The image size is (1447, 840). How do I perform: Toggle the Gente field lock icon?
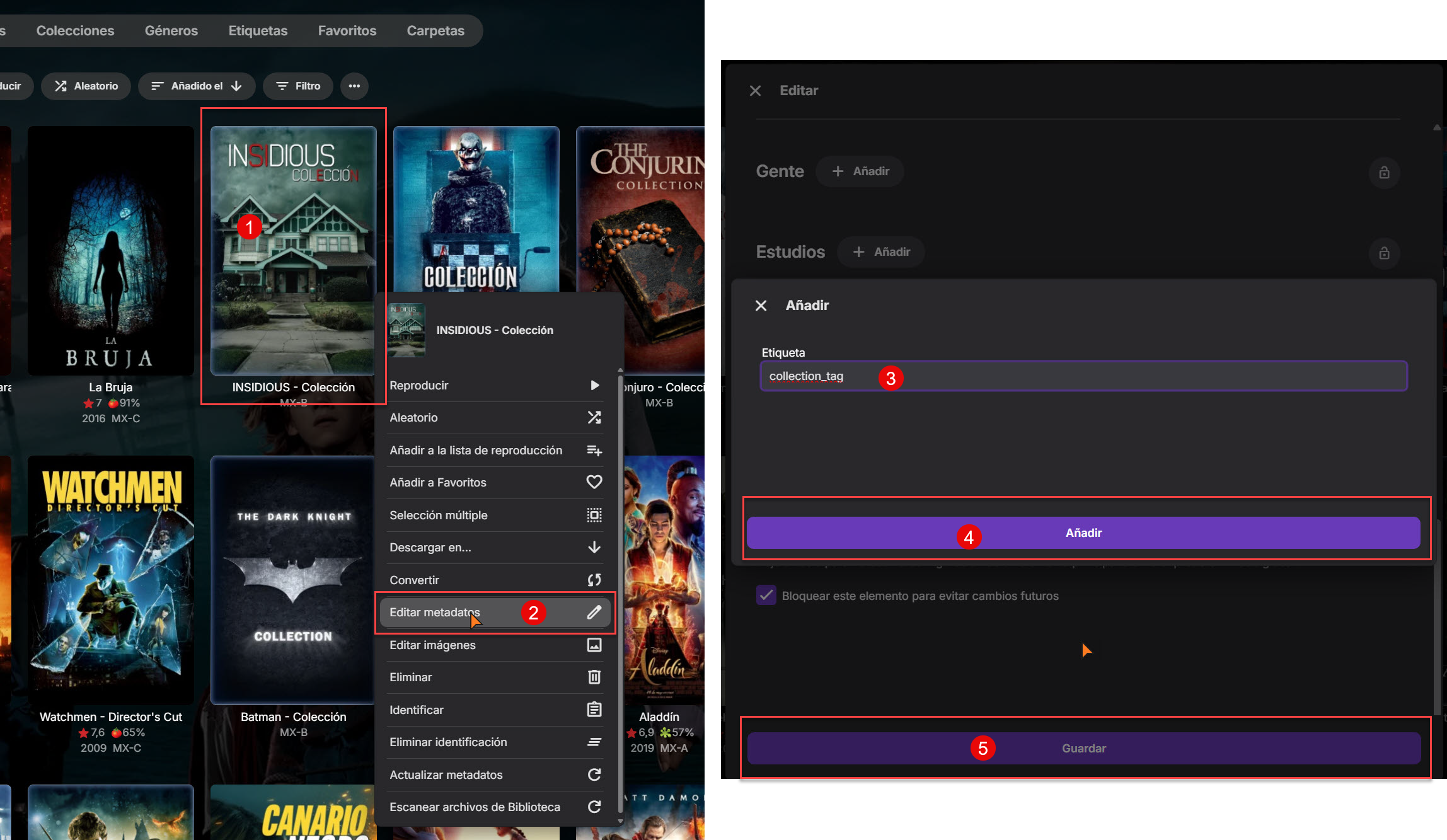[x=1384, y=172]
